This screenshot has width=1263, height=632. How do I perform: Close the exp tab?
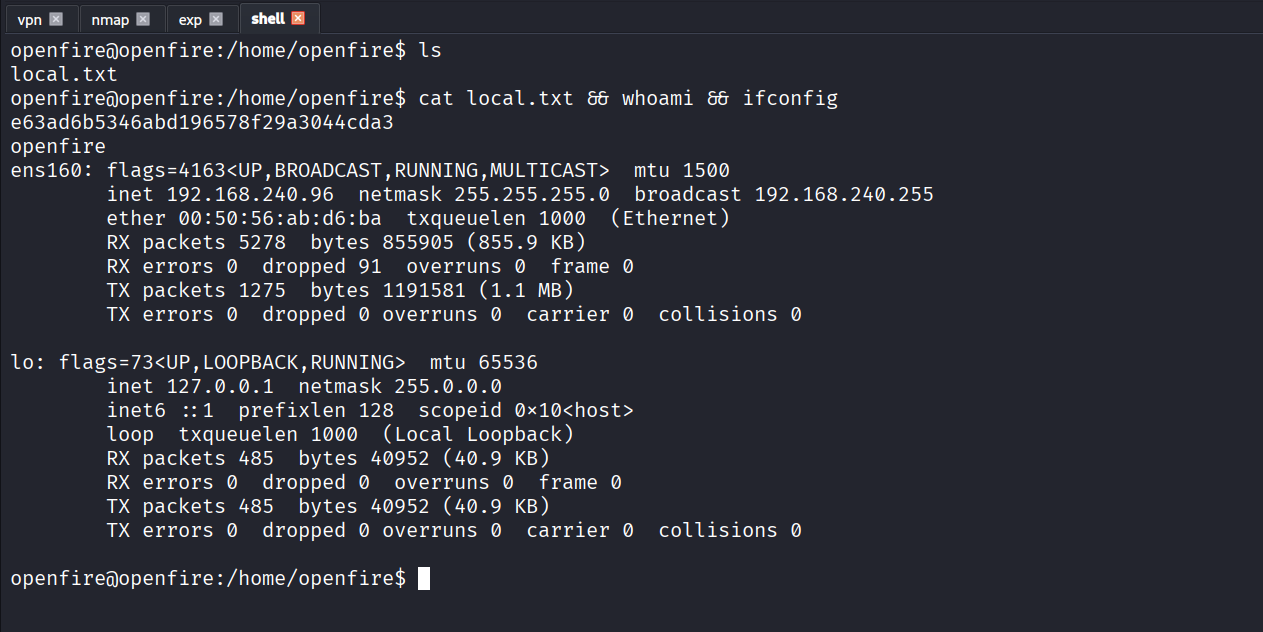(x=216, y=19)
